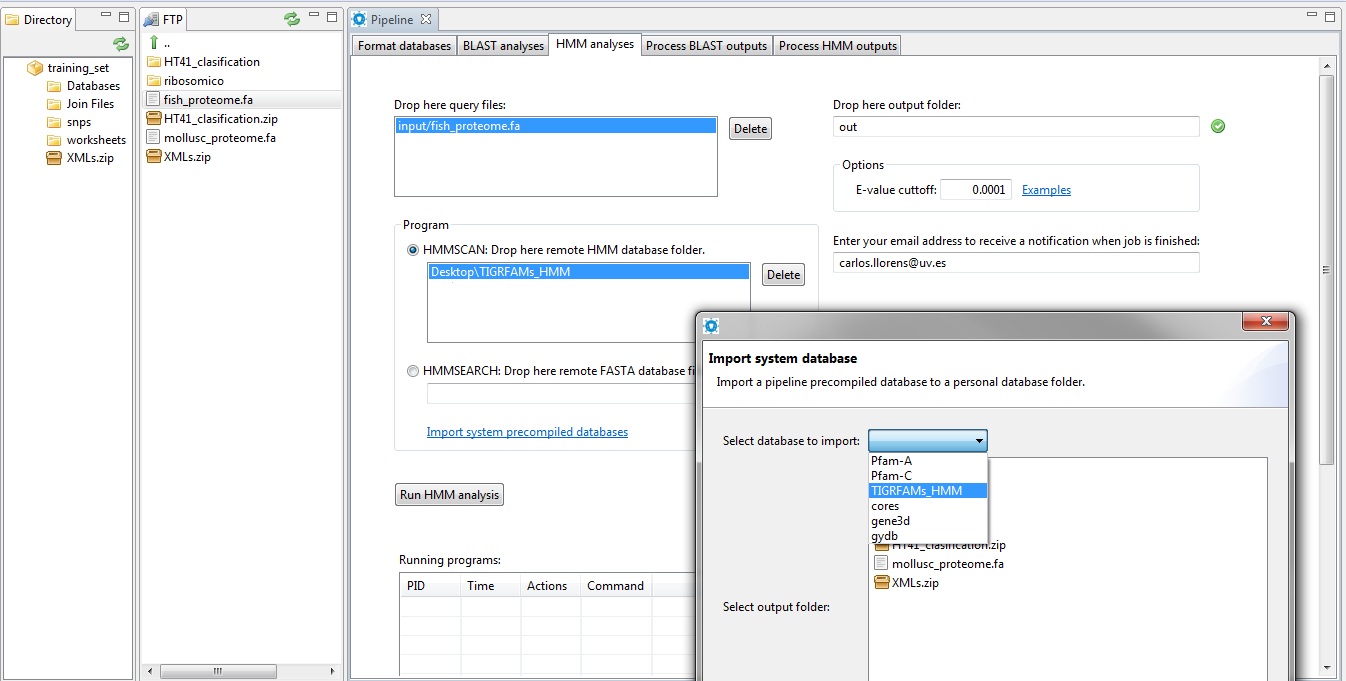This screenshot has height=681, width=1346.
Task: Choose gydb from the database list
Action: tap(884, 536)
